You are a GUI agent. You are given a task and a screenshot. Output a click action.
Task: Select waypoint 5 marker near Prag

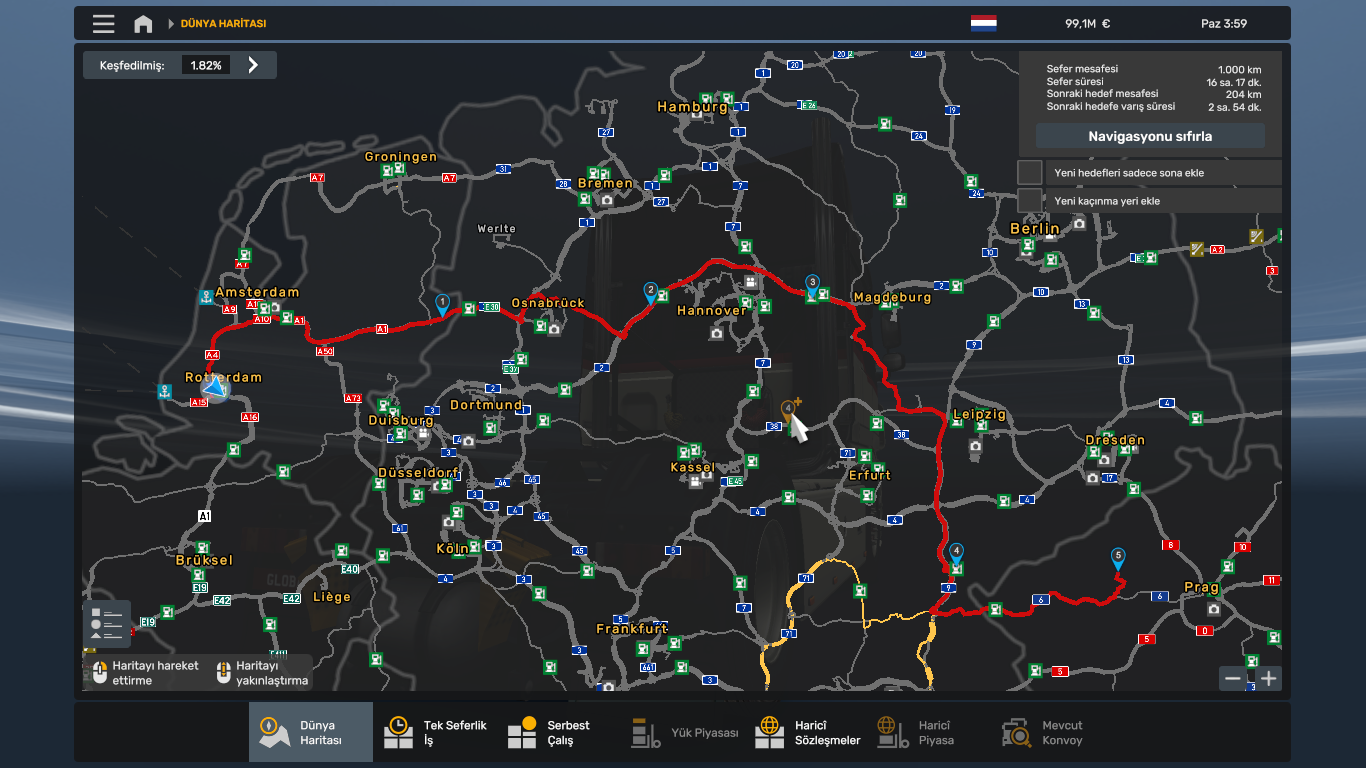(1118, 558)
